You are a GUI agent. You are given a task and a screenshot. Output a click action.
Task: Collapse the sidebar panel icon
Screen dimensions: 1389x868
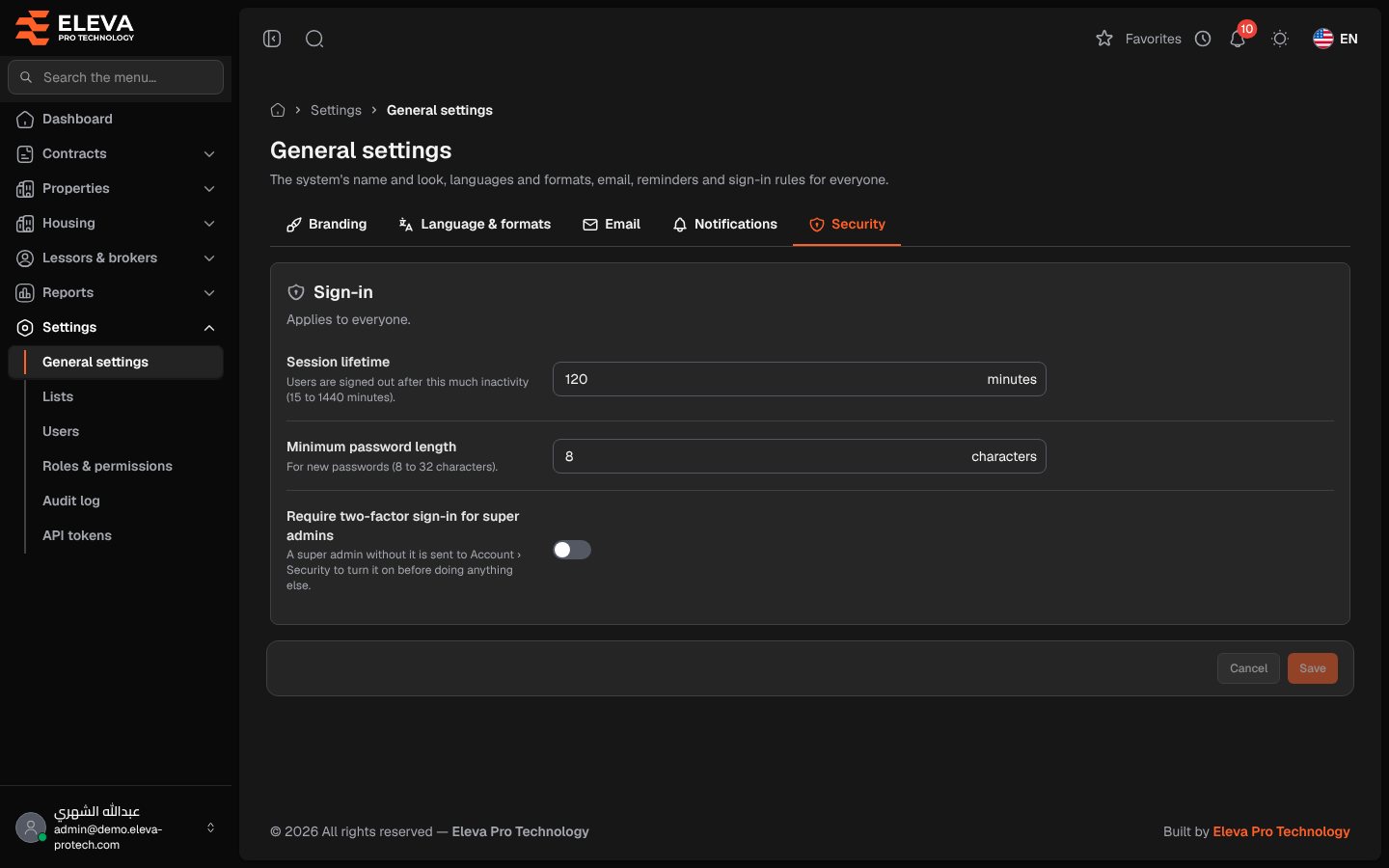coord(272,39)
